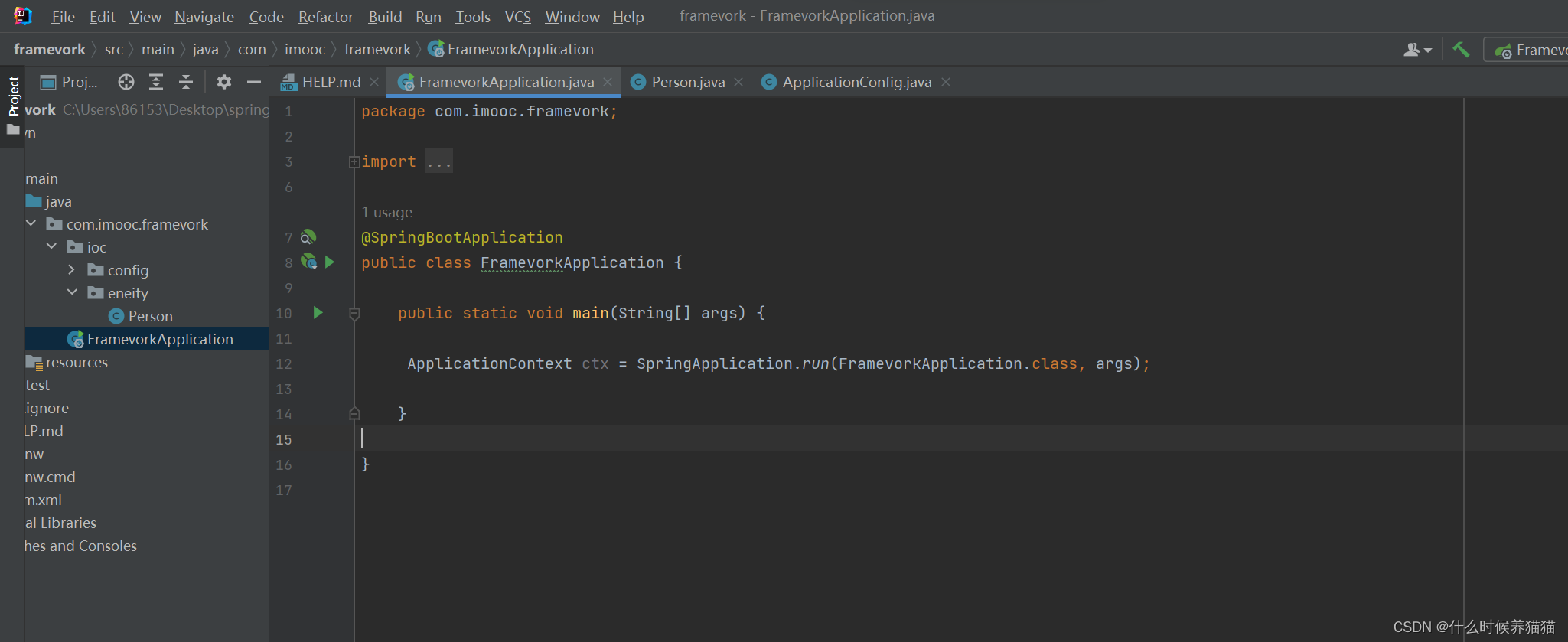Click the Expand All icon

pyautogui.click(x=156, y=82)
